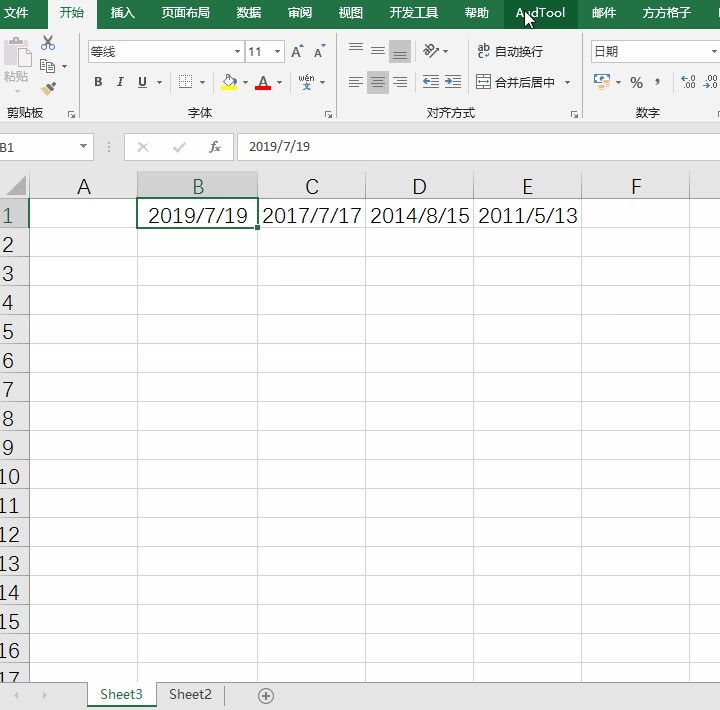Align cell text to the right
This screenshot has width=720, height=710.
(400, 82)
